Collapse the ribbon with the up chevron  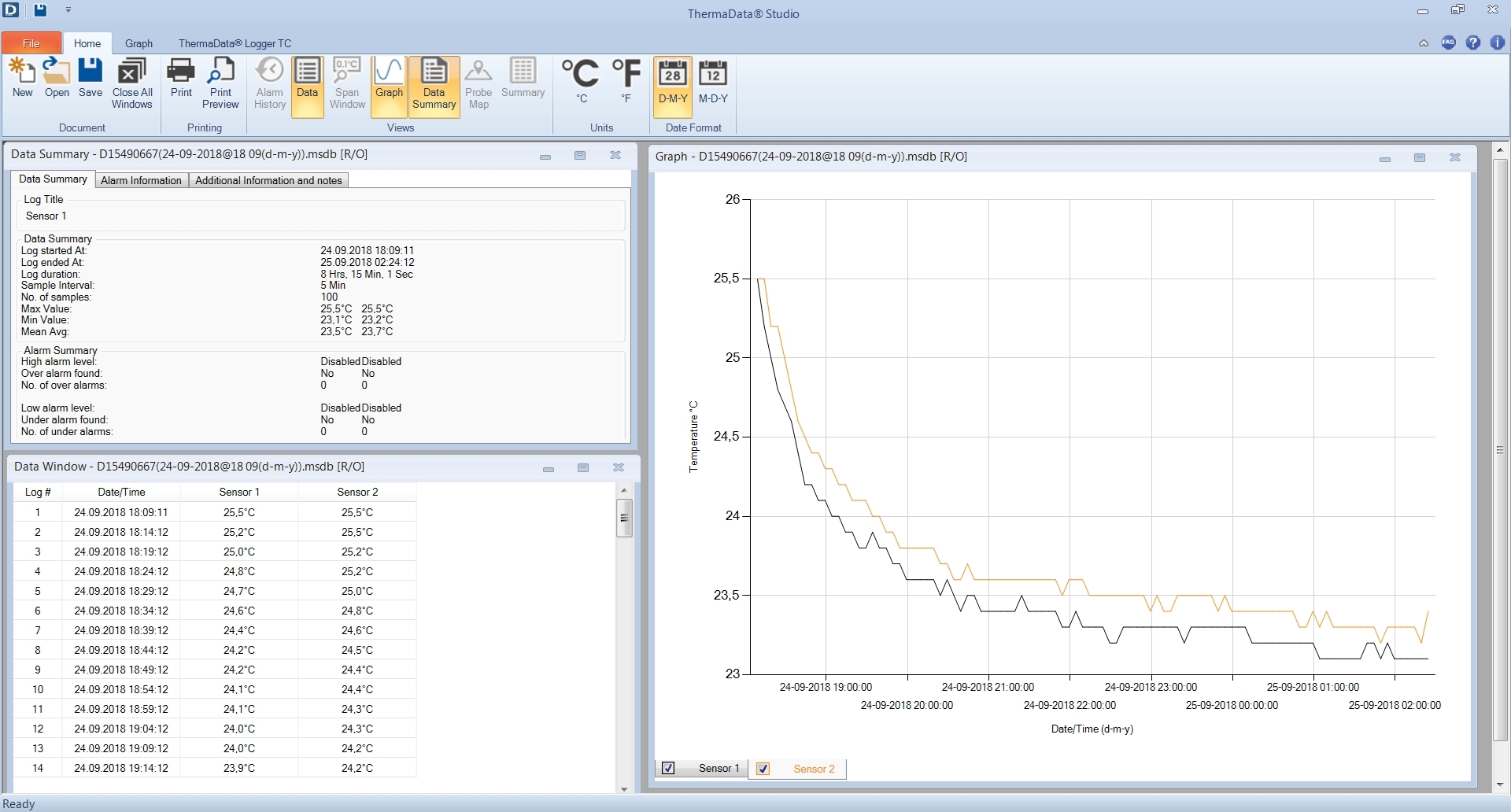pos(1424,43)
